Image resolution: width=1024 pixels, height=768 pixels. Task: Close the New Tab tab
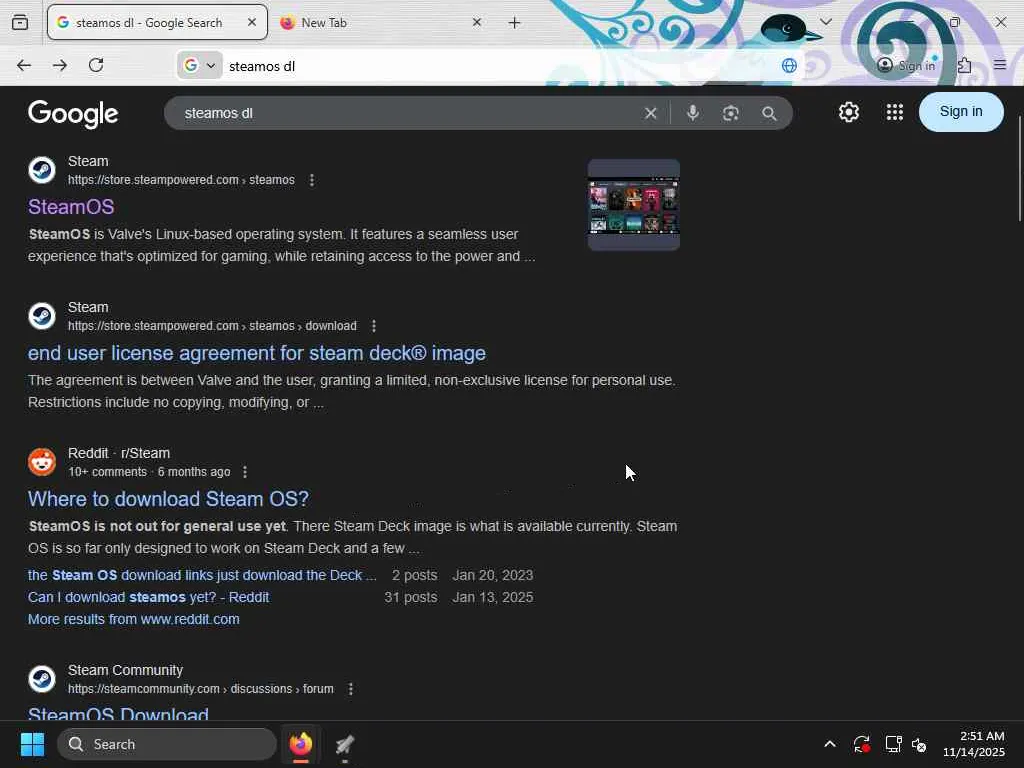pyautogui.click(x=477, y=22)
